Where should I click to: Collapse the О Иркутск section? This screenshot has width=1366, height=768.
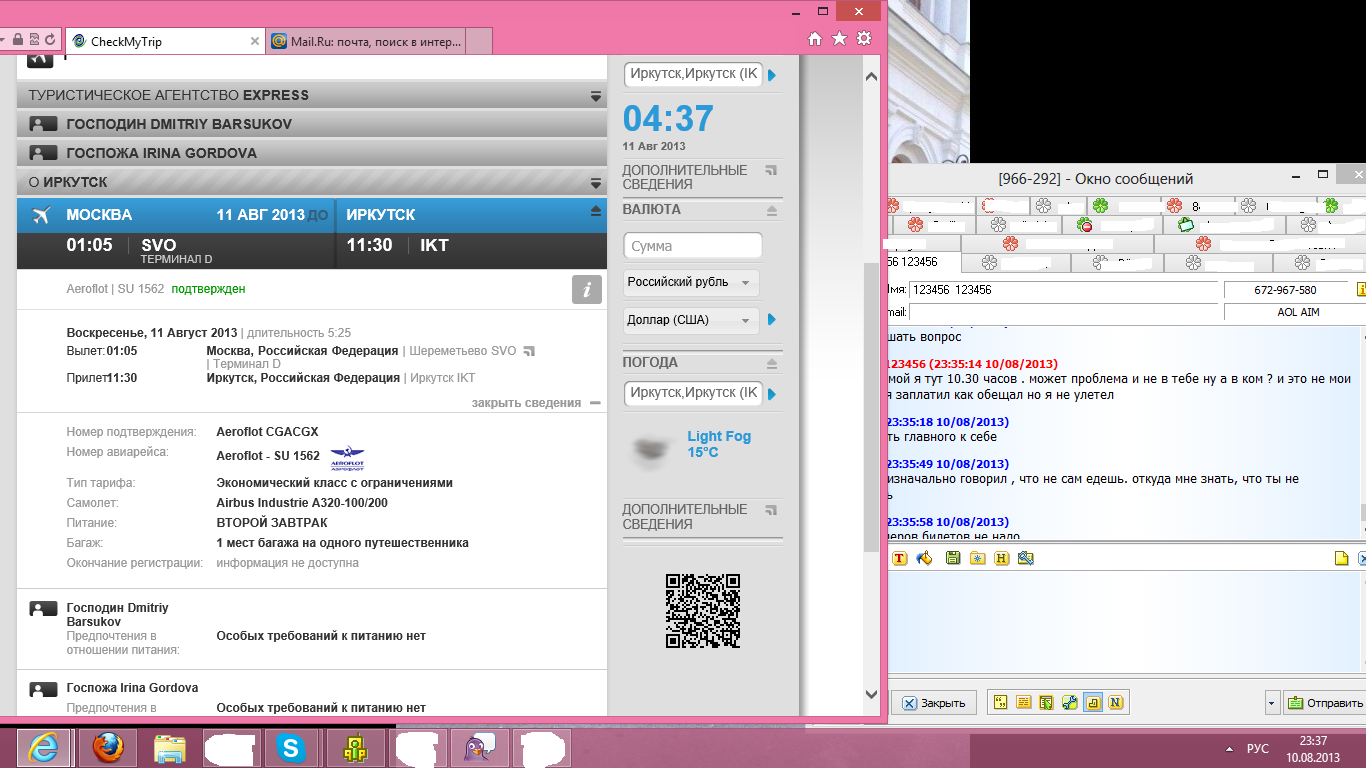tap(596, 183)
